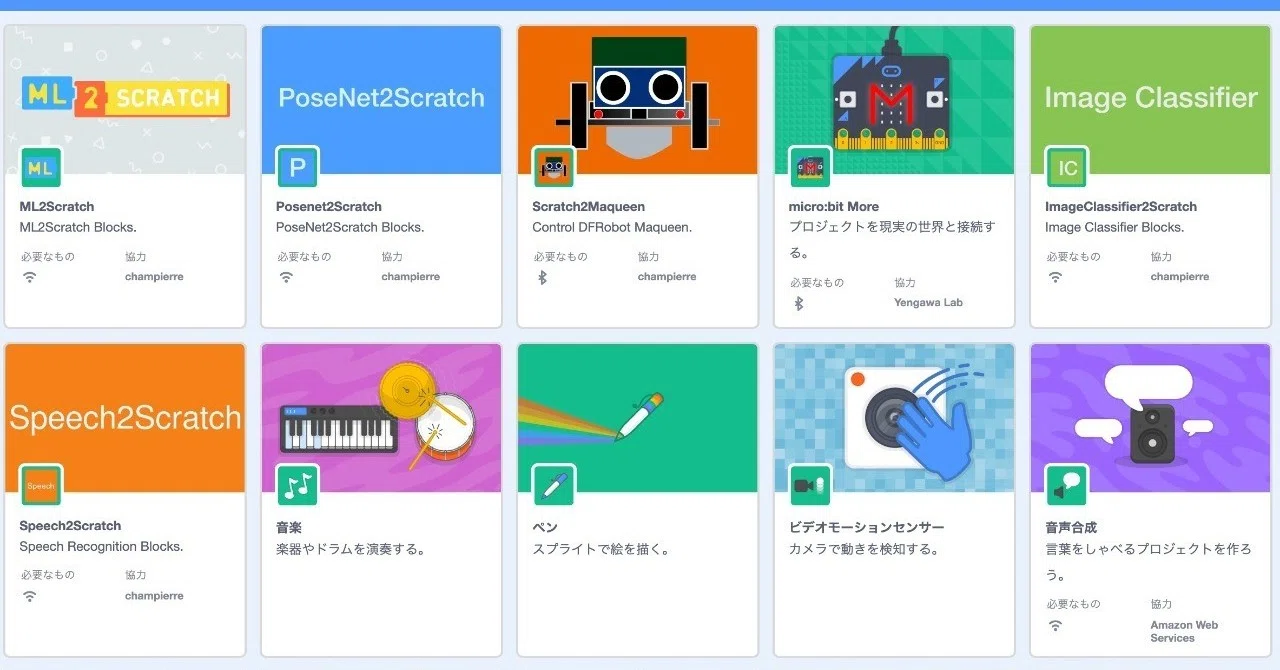
Task: Open the ML2Scratch banner image
Action: (x=125, y=99)
